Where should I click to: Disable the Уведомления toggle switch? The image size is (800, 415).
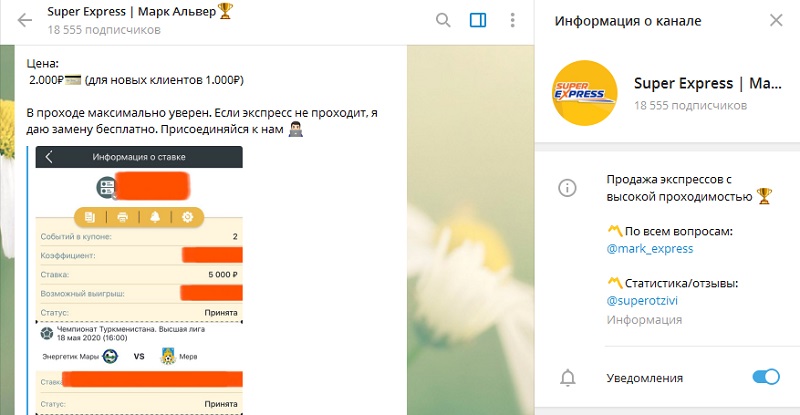pos(766,377)
